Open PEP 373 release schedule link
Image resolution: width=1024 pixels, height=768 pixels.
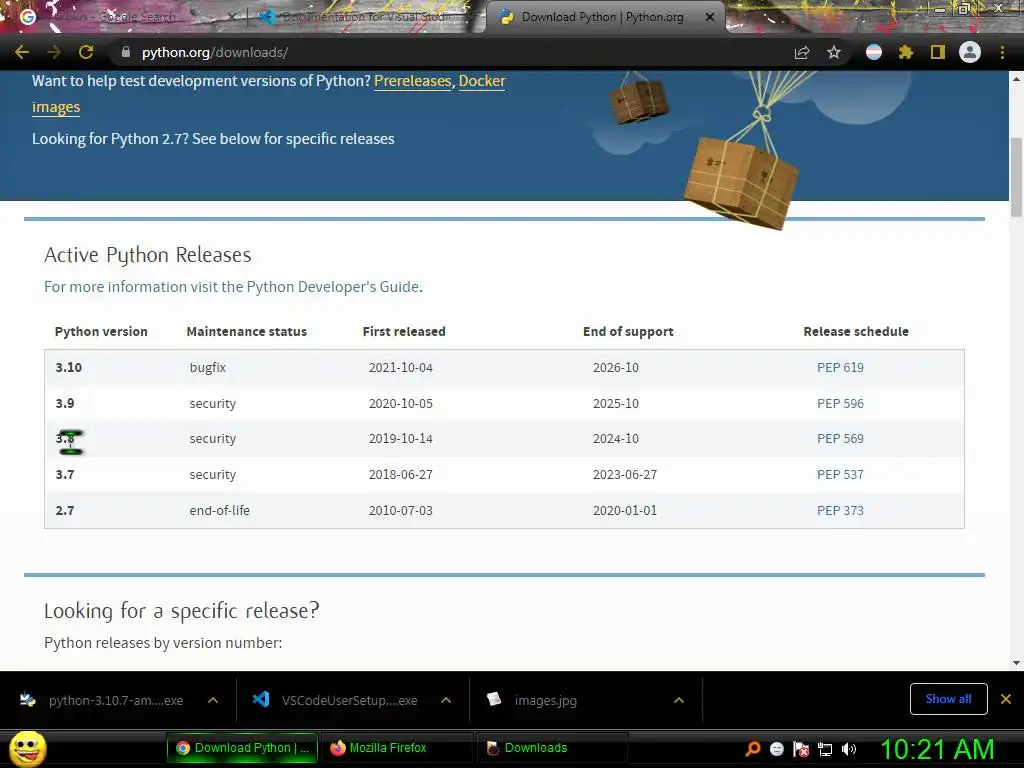click(840, 511)
